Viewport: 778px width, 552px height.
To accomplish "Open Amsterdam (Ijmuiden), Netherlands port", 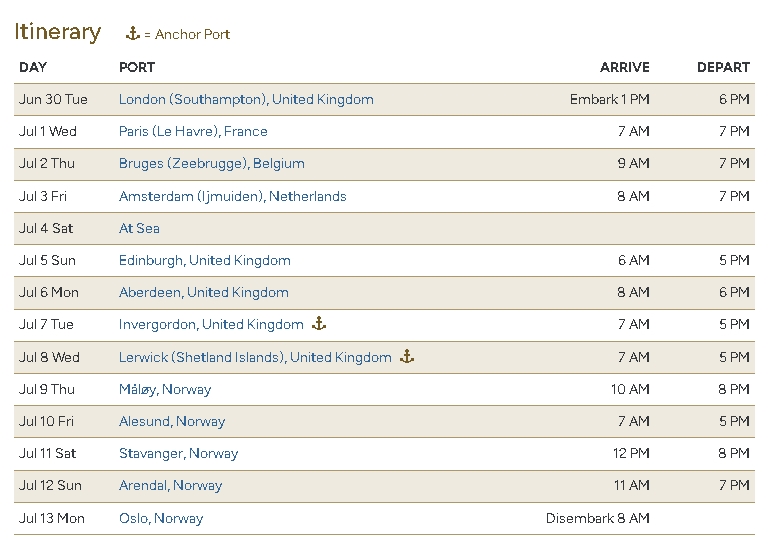I will point(232,196).
